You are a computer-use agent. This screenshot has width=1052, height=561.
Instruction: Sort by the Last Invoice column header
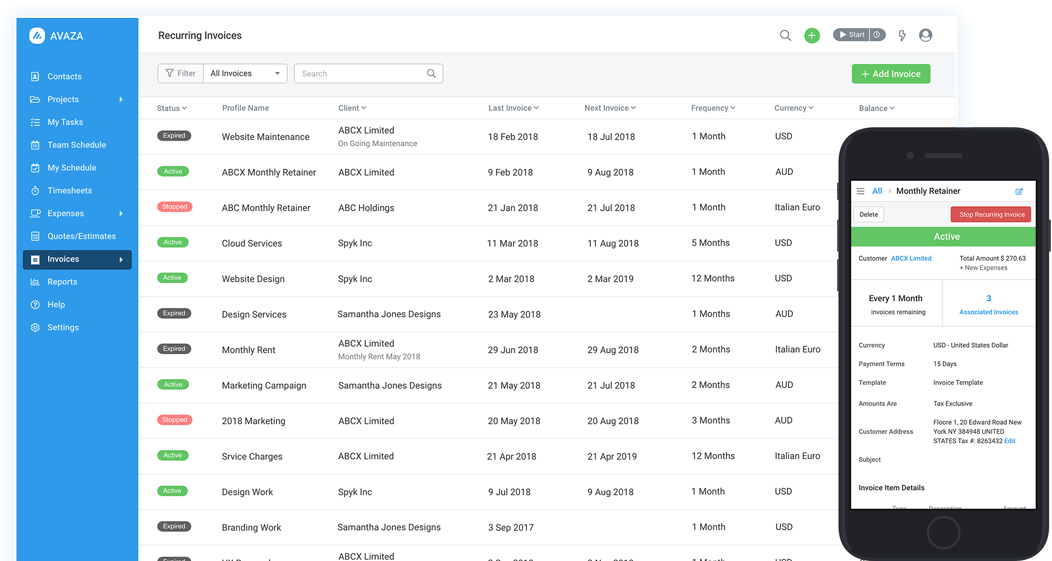pyautogui.click(x=513, y=108)
